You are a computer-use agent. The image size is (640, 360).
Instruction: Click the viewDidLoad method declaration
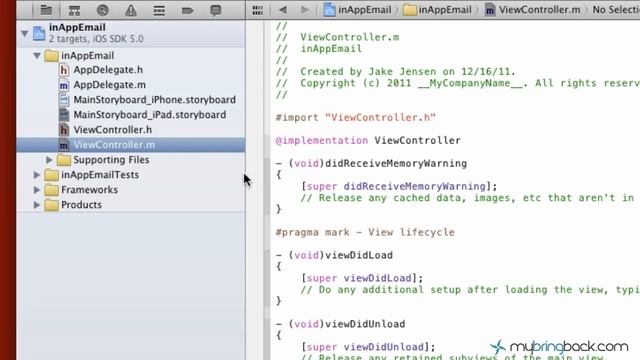334,255
